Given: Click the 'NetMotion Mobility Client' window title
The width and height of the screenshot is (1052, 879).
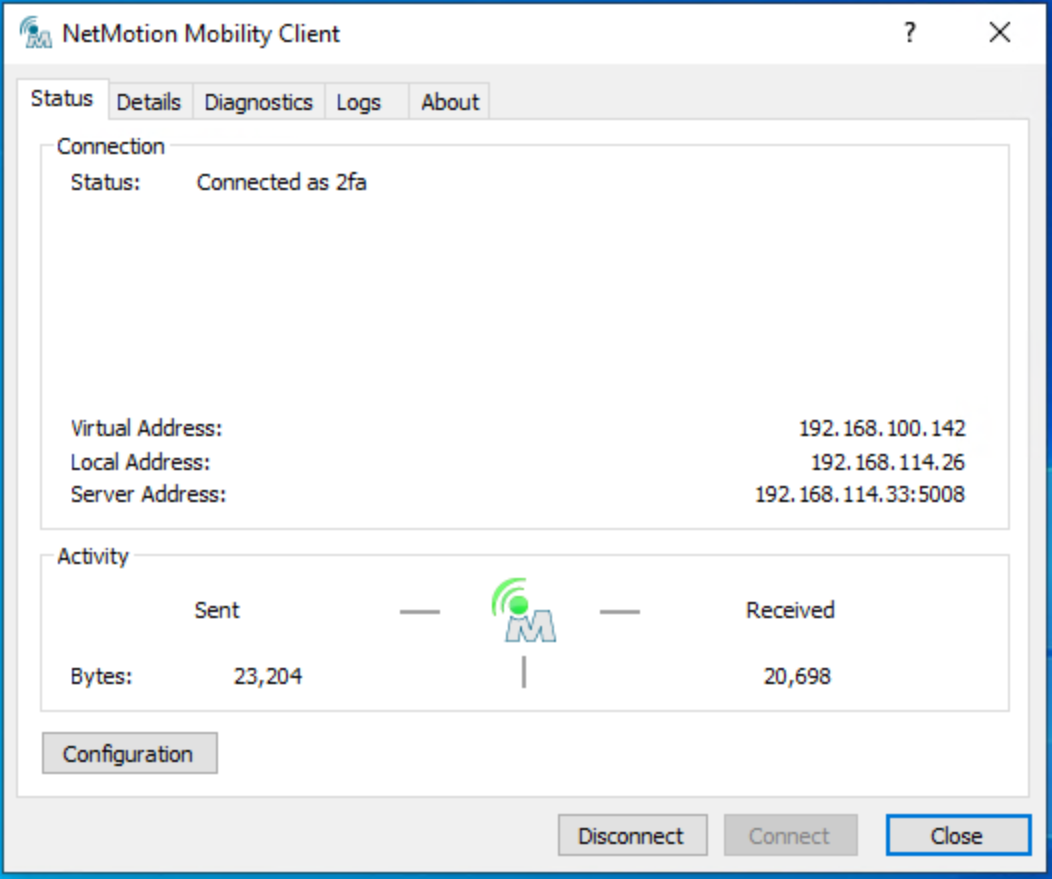Looking at the screenshot, I should pyautogui.click(x=201, y=34).
